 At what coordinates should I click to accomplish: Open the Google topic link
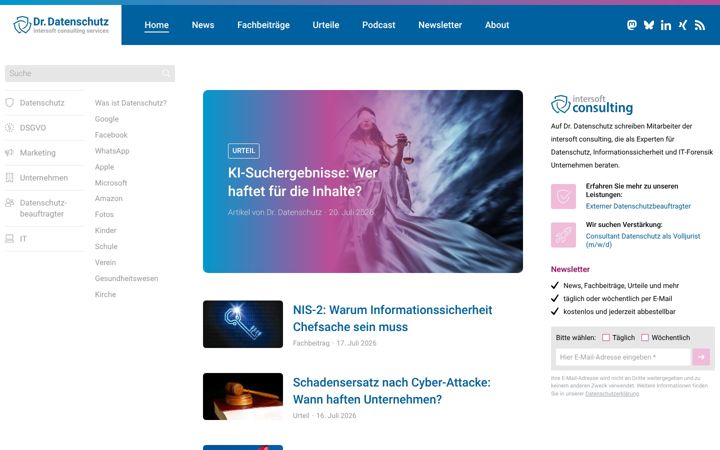coord(107,119)
